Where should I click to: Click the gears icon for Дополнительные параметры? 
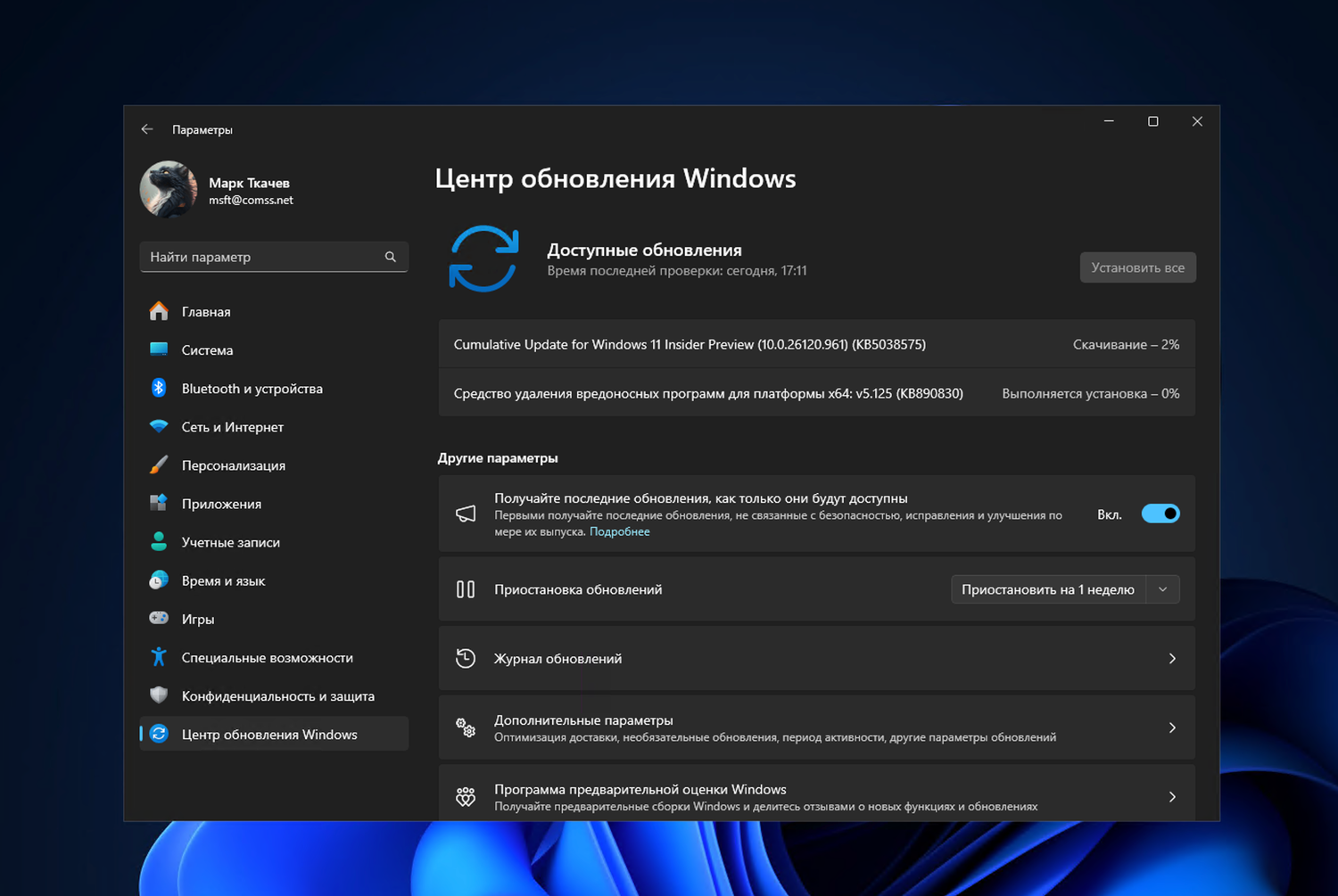pyautogui.click(x=466, y=727)
